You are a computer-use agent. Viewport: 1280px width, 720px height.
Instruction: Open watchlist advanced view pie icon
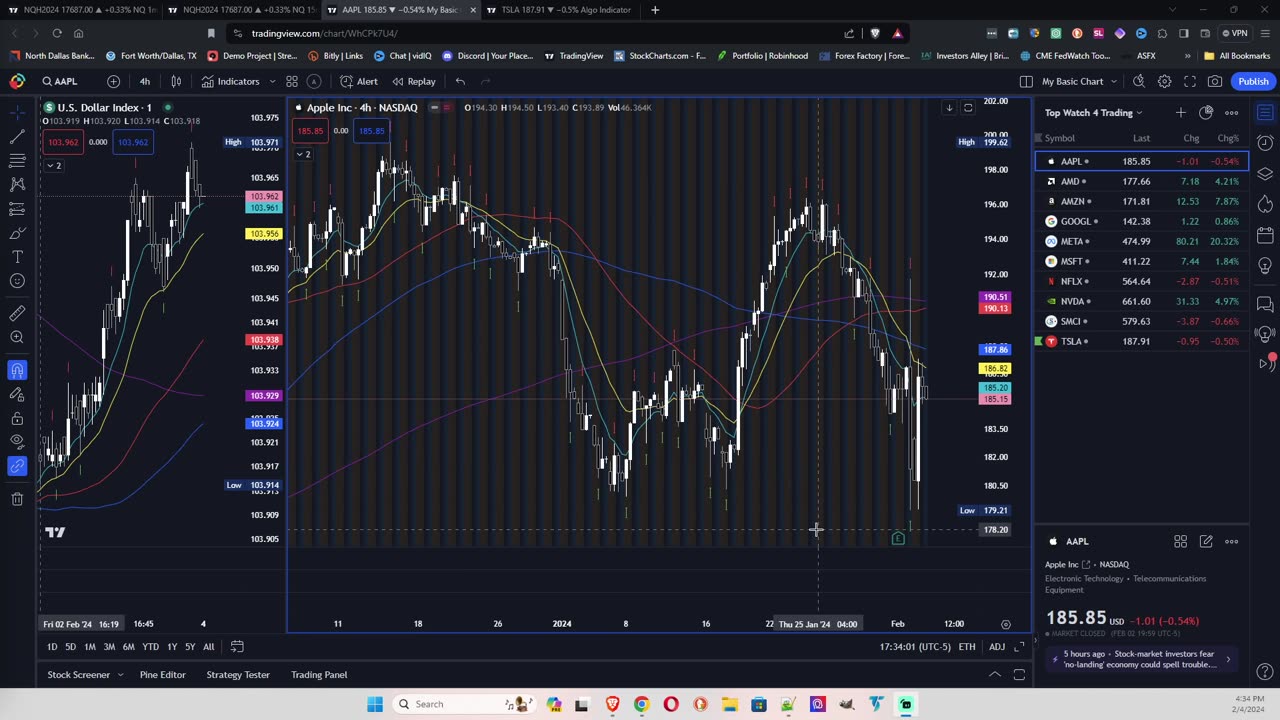click(1206, 113)
